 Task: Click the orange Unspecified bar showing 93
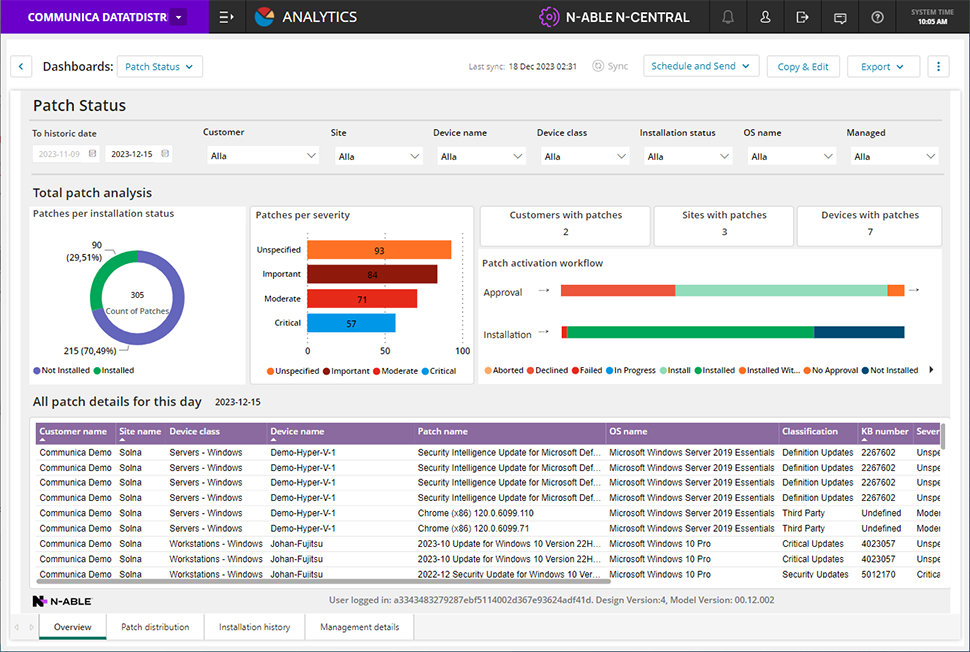[379, 250]
